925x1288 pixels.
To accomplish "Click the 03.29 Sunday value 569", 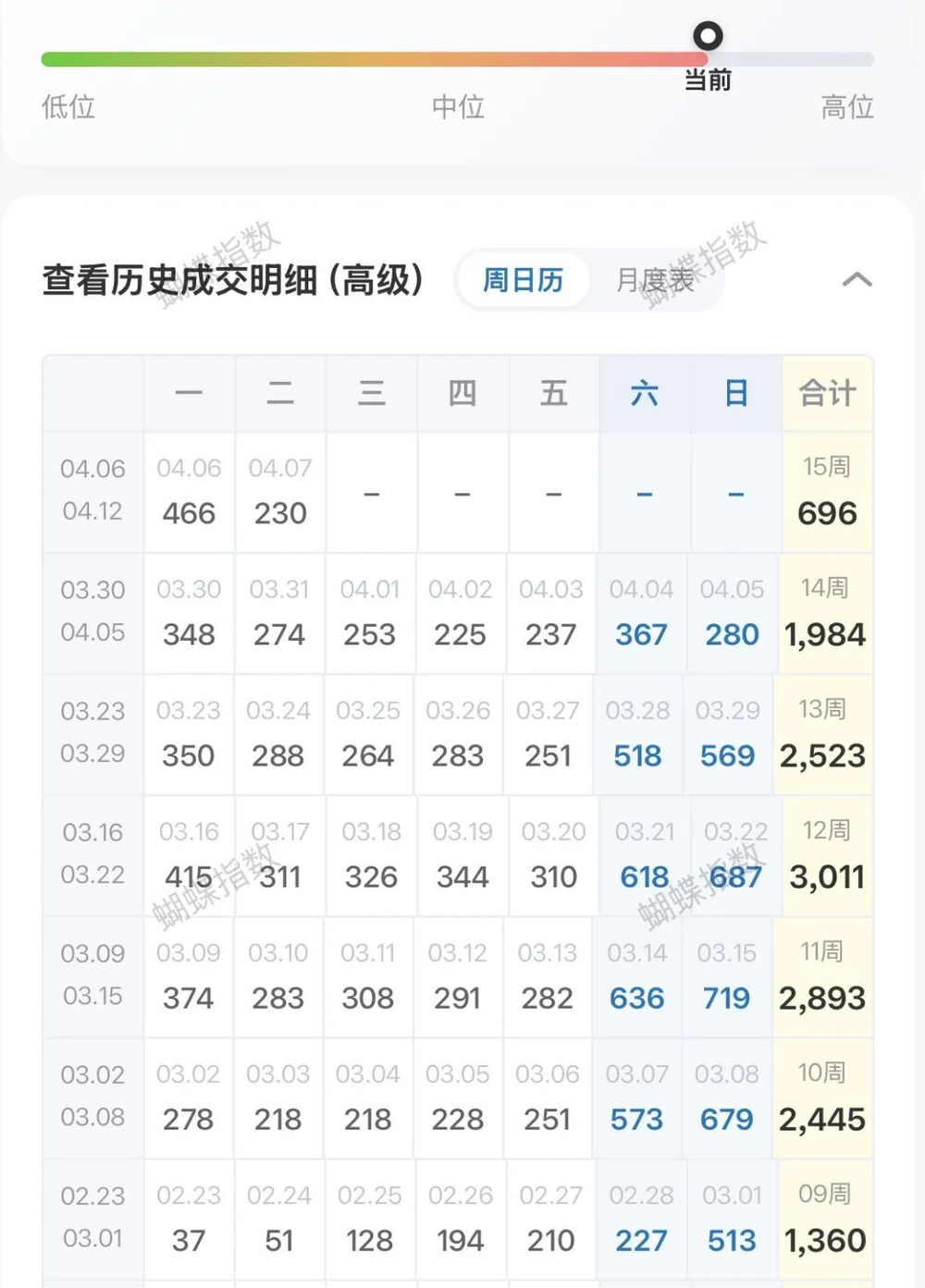I will (728, 736).
